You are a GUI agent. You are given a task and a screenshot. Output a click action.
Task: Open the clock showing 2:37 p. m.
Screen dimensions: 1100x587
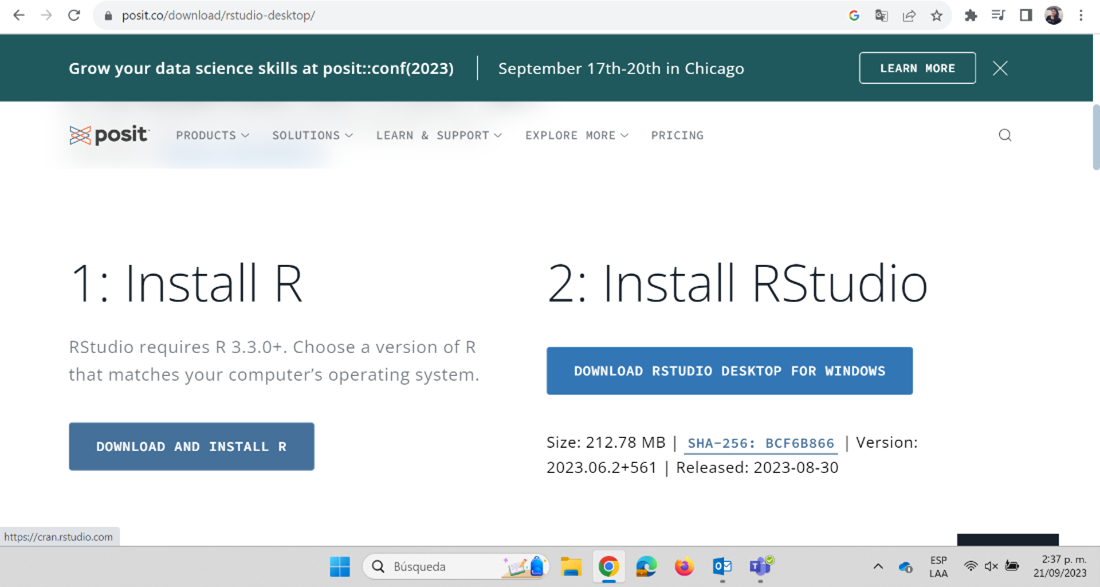click(1060, 567)
